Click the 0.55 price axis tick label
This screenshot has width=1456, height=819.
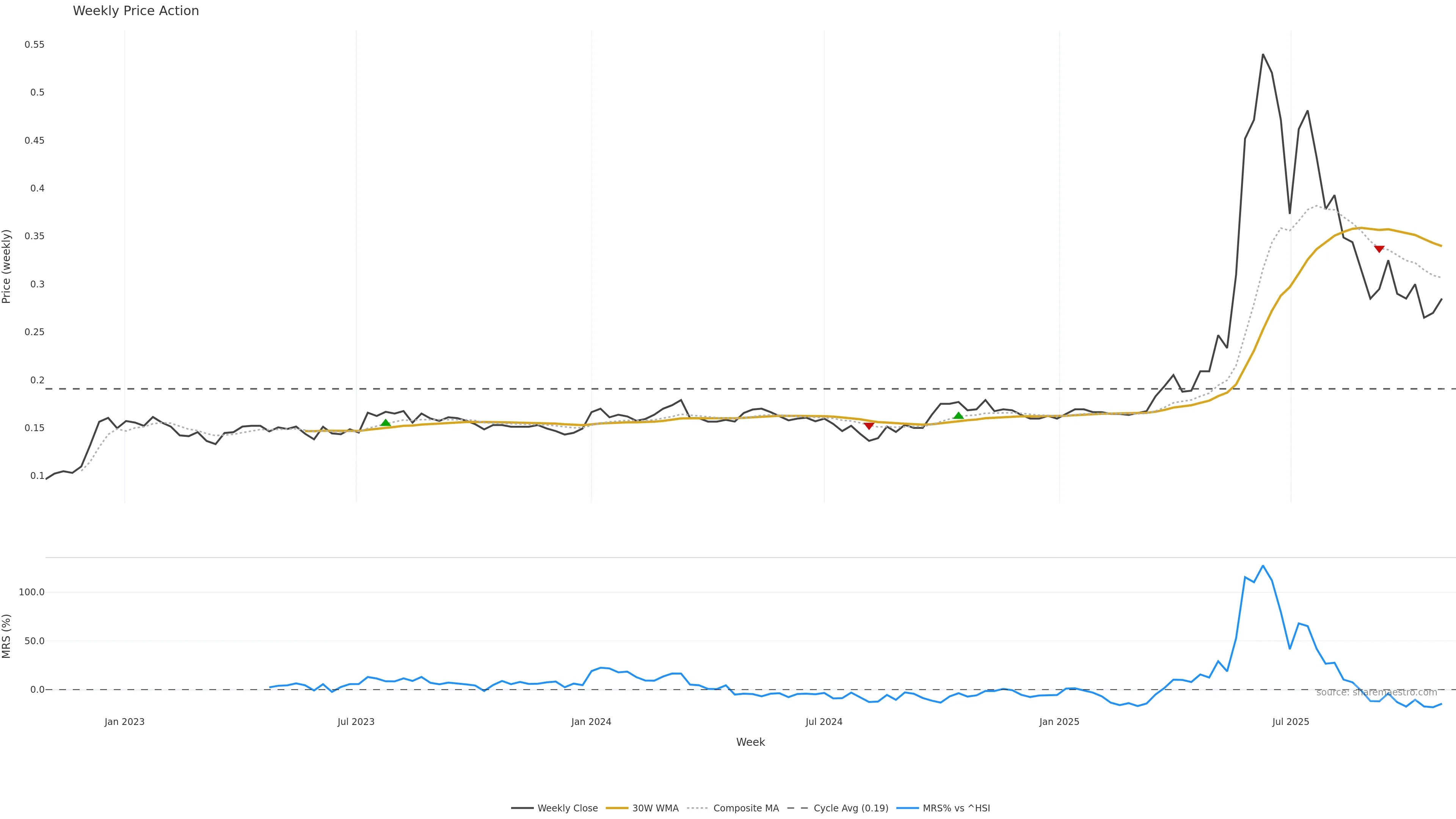(x=35, y=45)
